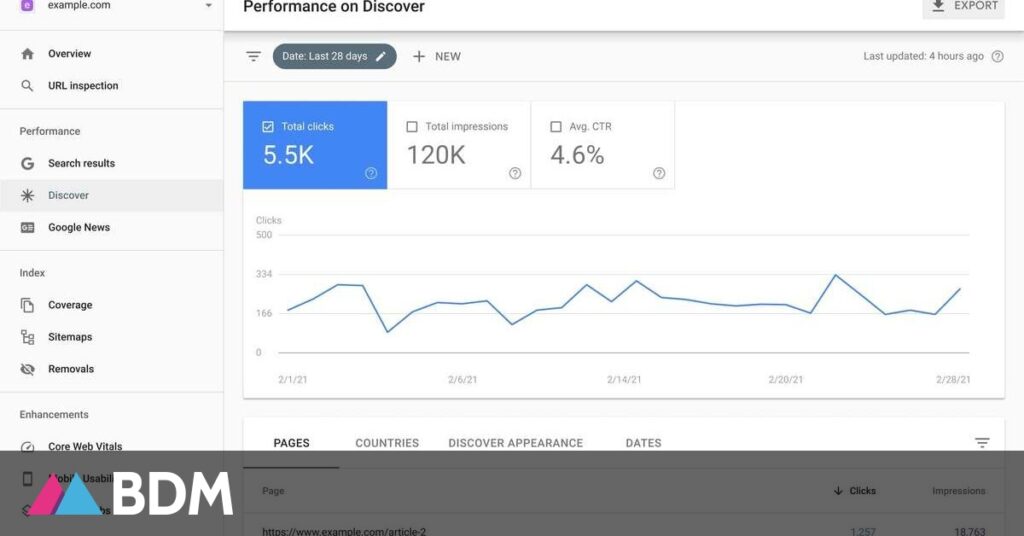
Task: Click the 2/14/21 chart date label
Action: (x=624, y=379)
